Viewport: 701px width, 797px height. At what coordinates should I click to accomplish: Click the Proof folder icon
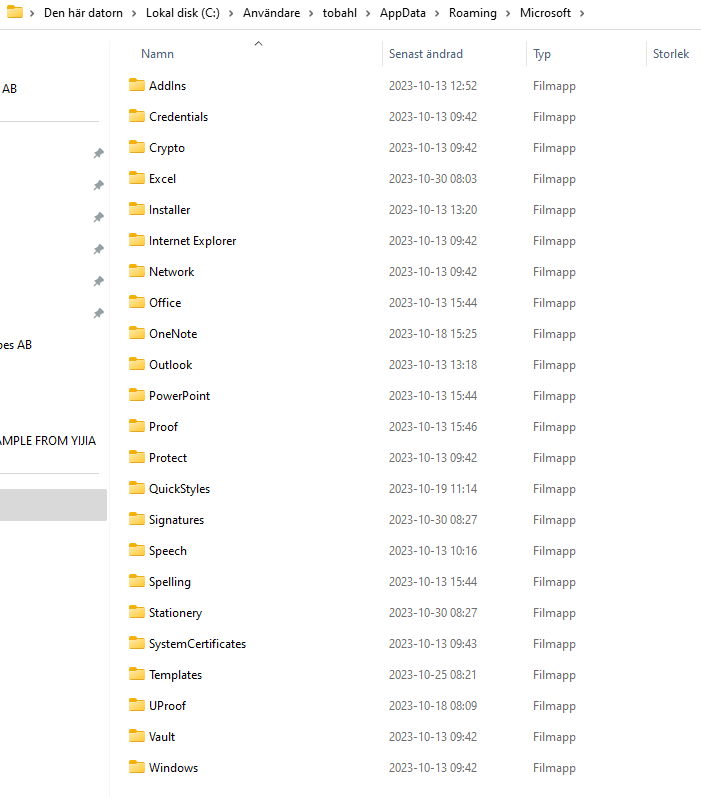coord(137,426)
